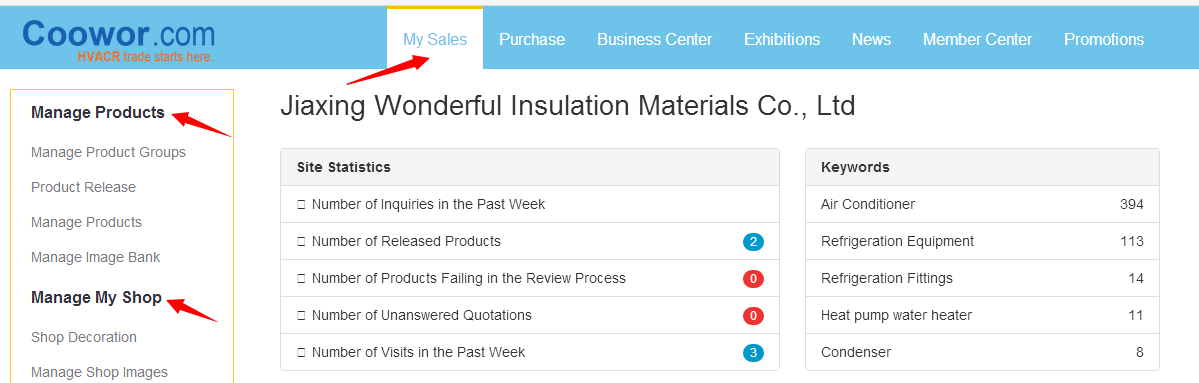Open the Manage Shop Images link
This screenshot has width=1199, height=383.
pyautogui.click(x=99, y=372)
